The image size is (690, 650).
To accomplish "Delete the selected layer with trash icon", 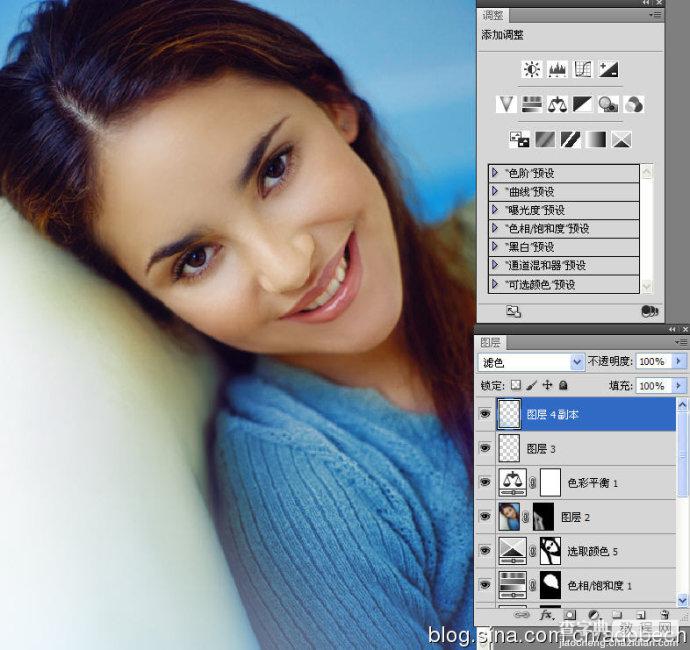I will pyautogui.click(x=664, y=615).
